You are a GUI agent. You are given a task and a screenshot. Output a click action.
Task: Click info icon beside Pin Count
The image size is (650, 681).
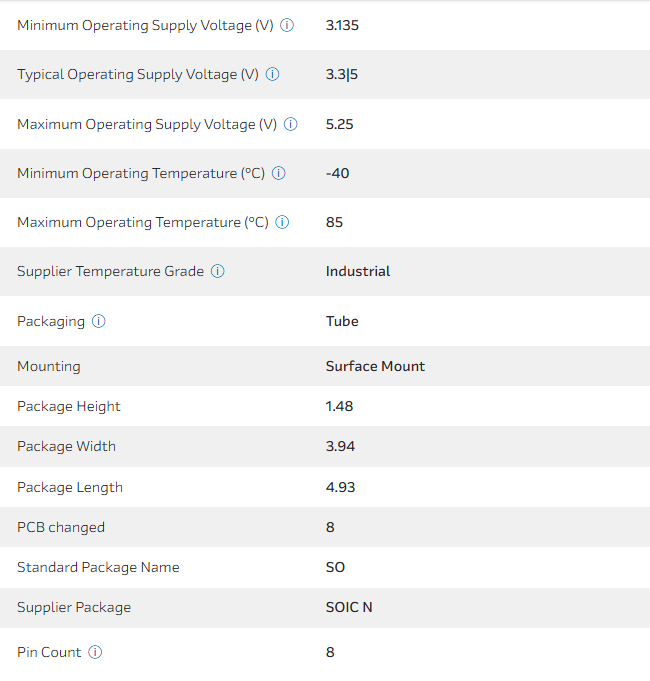tap(95, 652)
